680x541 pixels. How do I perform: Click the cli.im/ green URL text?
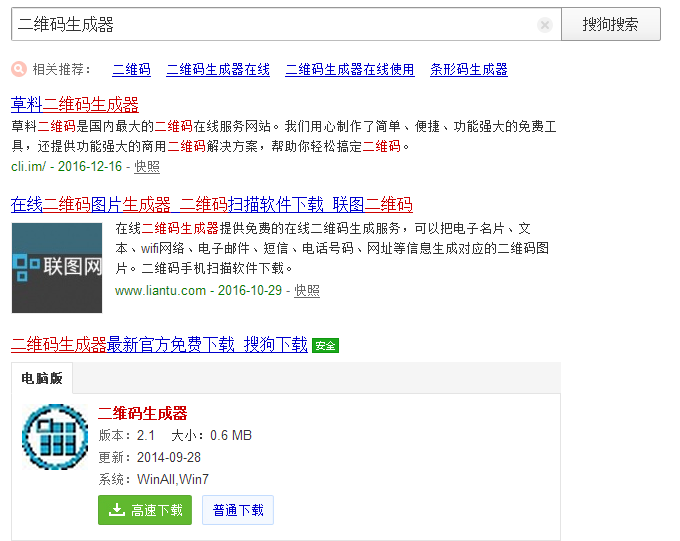click(29, 167)
